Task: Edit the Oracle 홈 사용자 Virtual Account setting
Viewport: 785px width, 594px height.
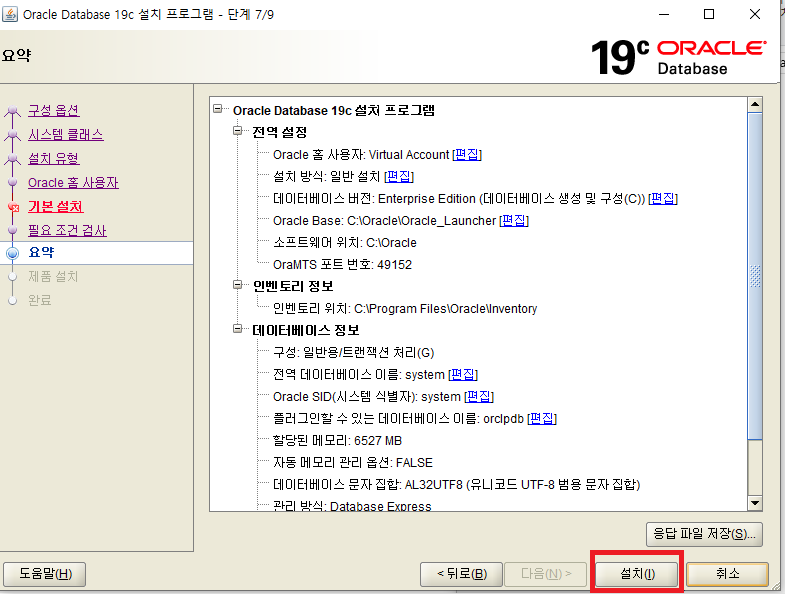Action: (467, 155)
